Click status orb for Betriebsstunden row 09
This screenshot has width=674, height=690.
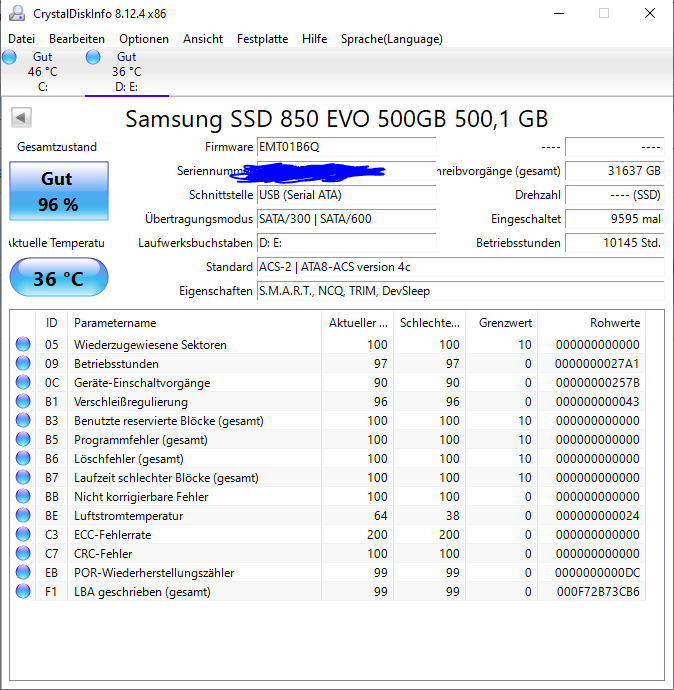coord(23,363)
